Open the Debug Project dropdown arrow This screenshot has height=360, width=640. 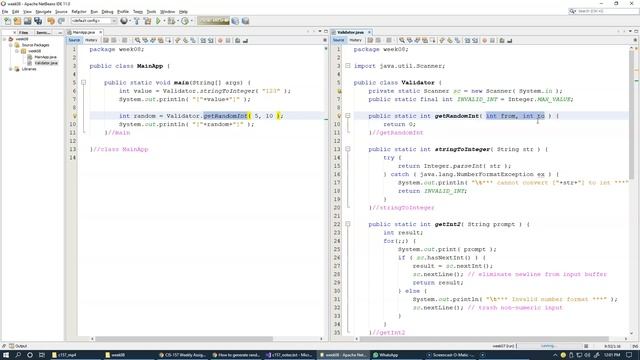tap(178, 21)
